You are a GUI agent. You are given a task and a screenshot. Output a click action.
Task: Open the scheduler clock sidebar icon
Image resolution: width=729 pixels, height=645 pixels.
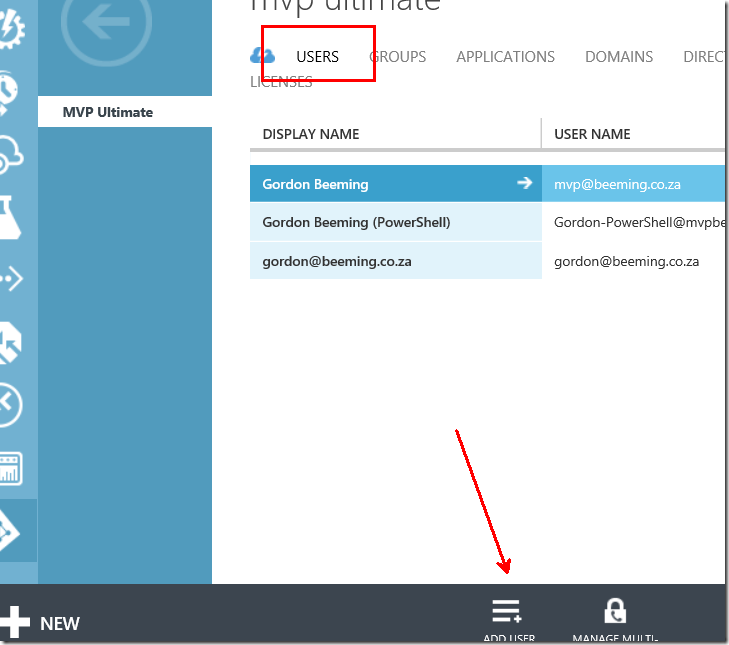(x=8, y=92)
